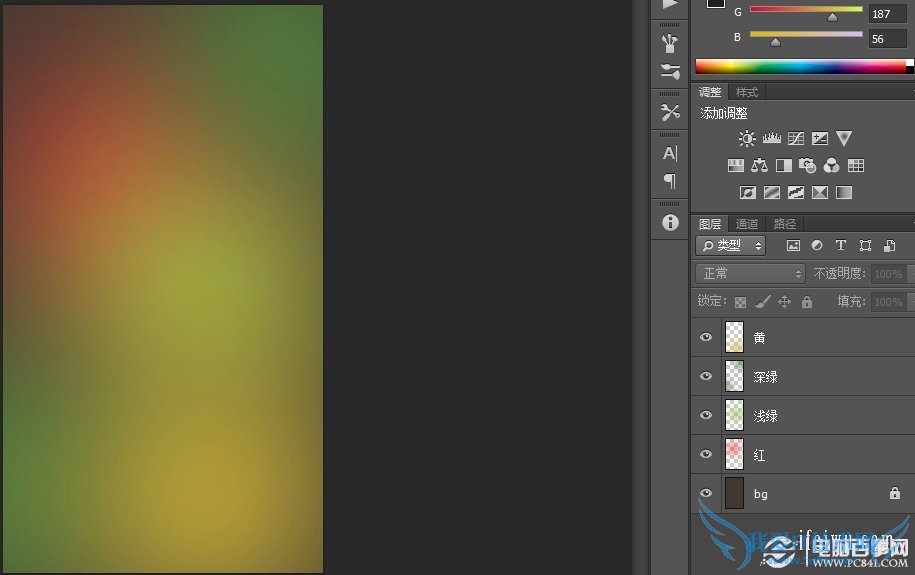Add a Photo Filter adjustment
Screen dimensions: 915x575
tap(808, 166)
